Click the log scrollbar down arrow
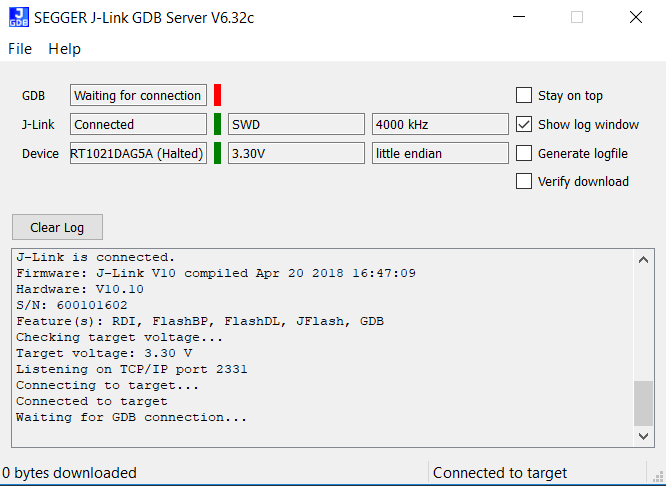 [644, 436]
